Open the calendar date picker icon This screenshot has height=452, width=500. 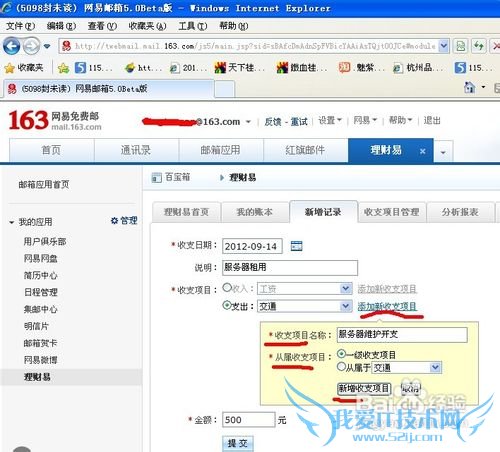tap(296, 246)
